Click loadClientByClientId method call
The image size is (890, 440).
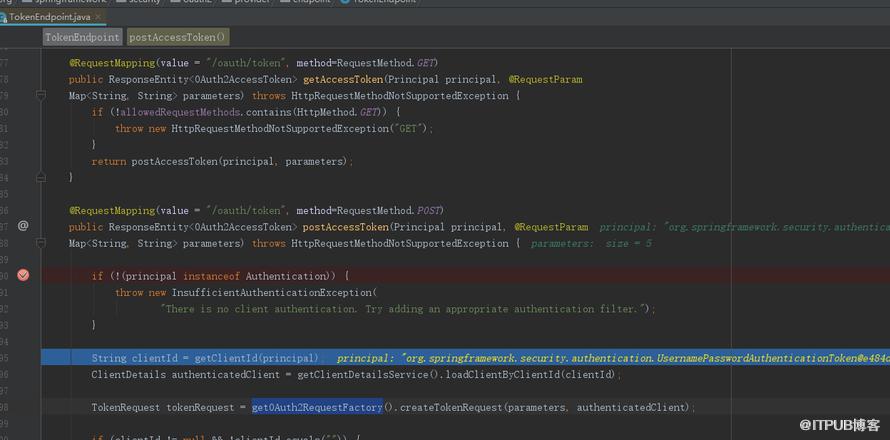(x=502, y=375)
